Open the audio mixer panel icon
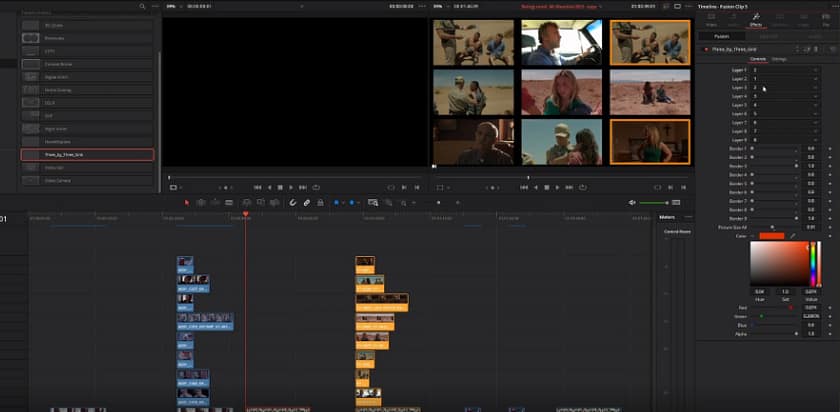Screen dimensions: 840x412 point(676,203)
